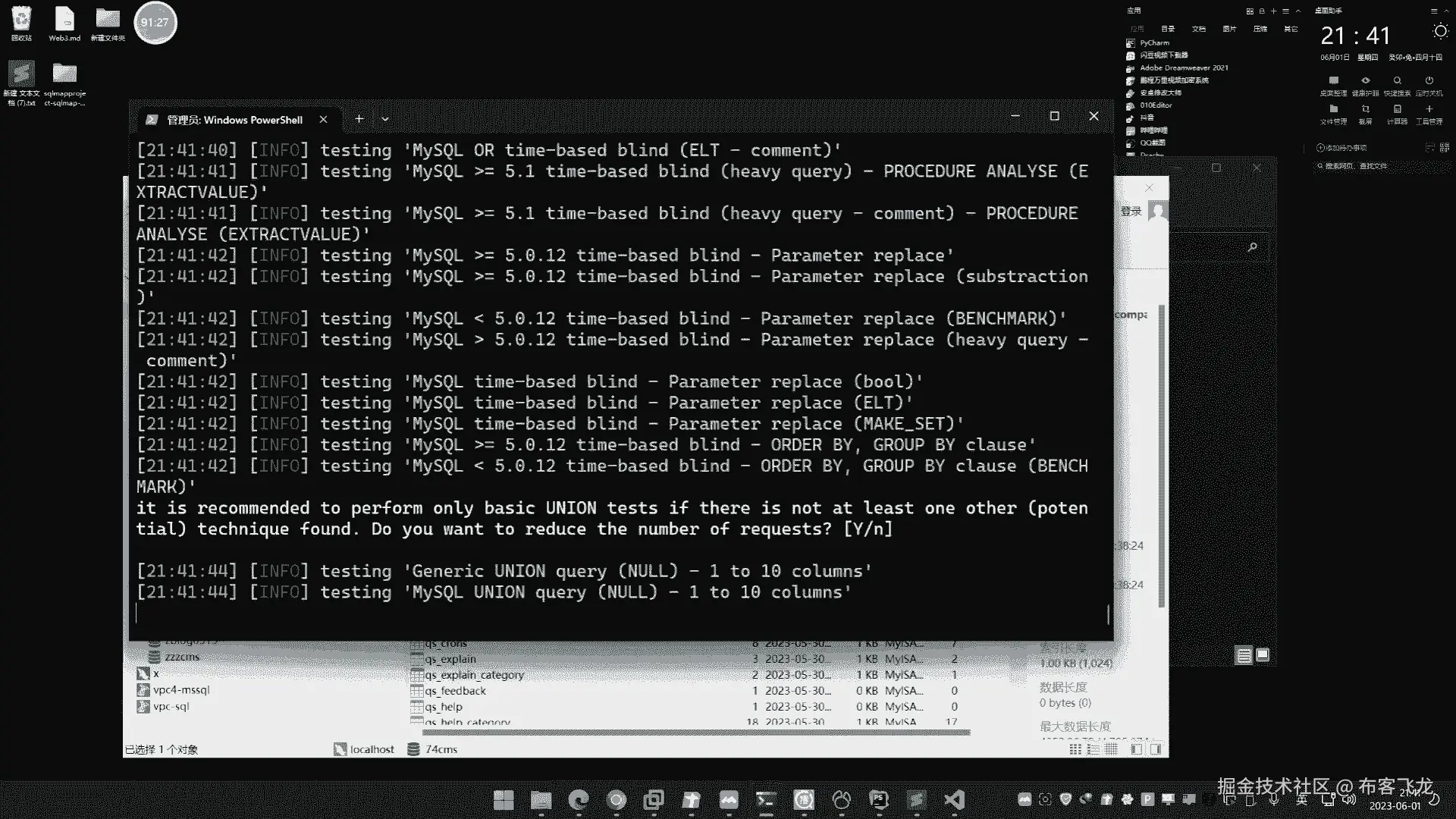
Task: Open a new PowerShell tab with plus button
Action: [359, 119]
